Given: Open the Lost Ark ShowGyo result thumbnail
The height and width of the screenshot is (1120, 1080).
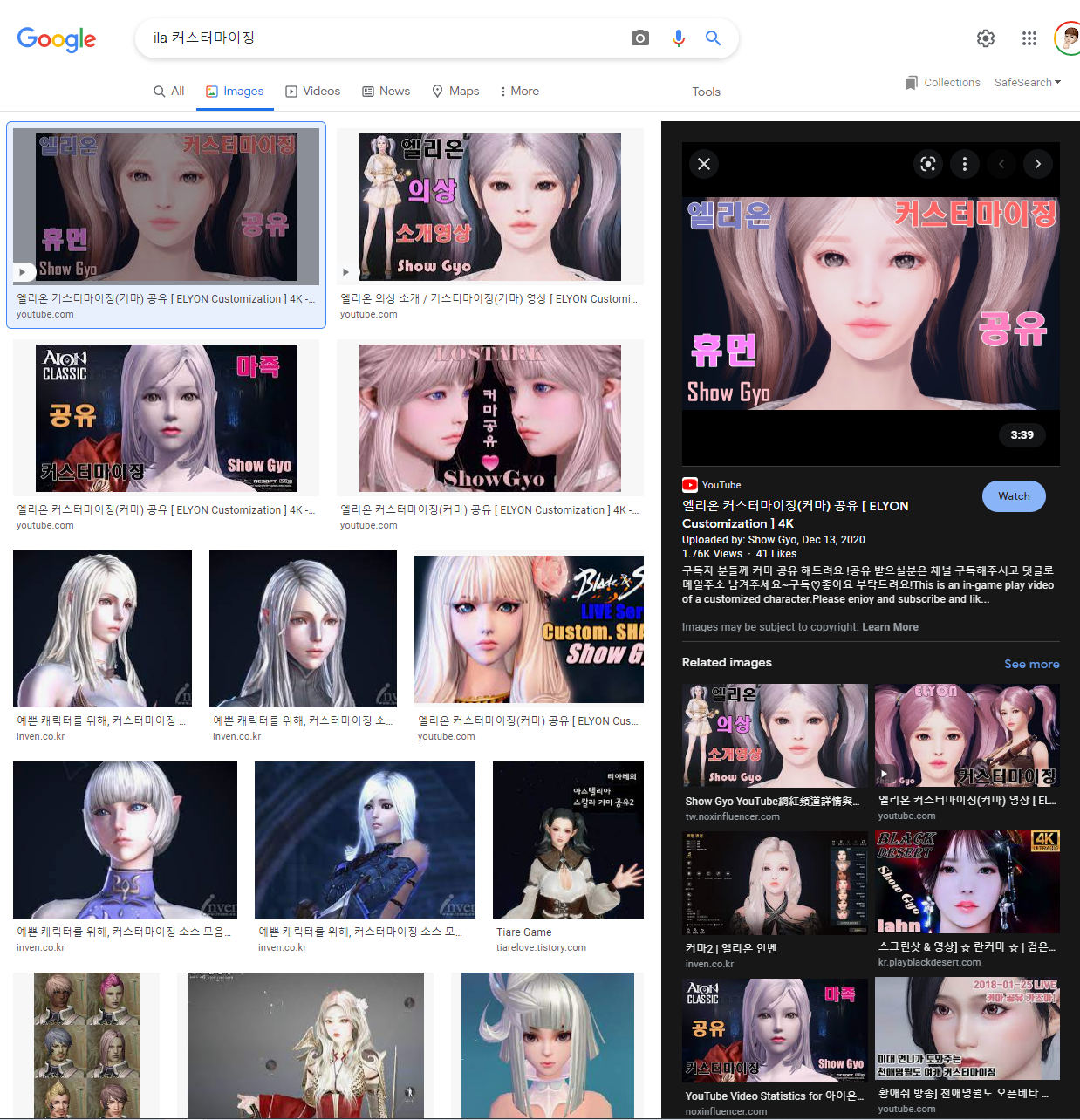Looking at the screenshot, I should (490, 418).
